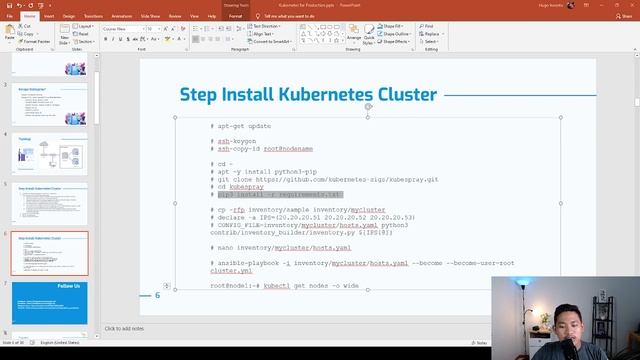Click the Redo/Repeat icon in title bar

[x=30, y=6]
